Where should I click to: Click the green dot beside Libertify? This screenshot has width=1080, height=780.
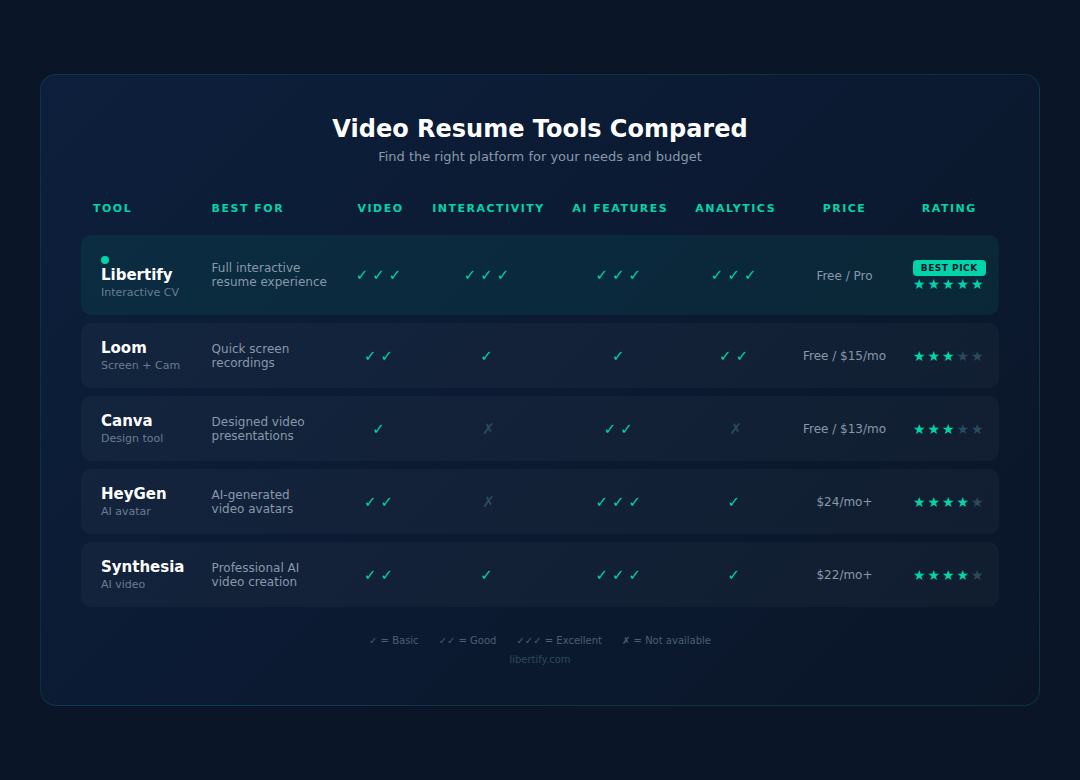(103, 259)
